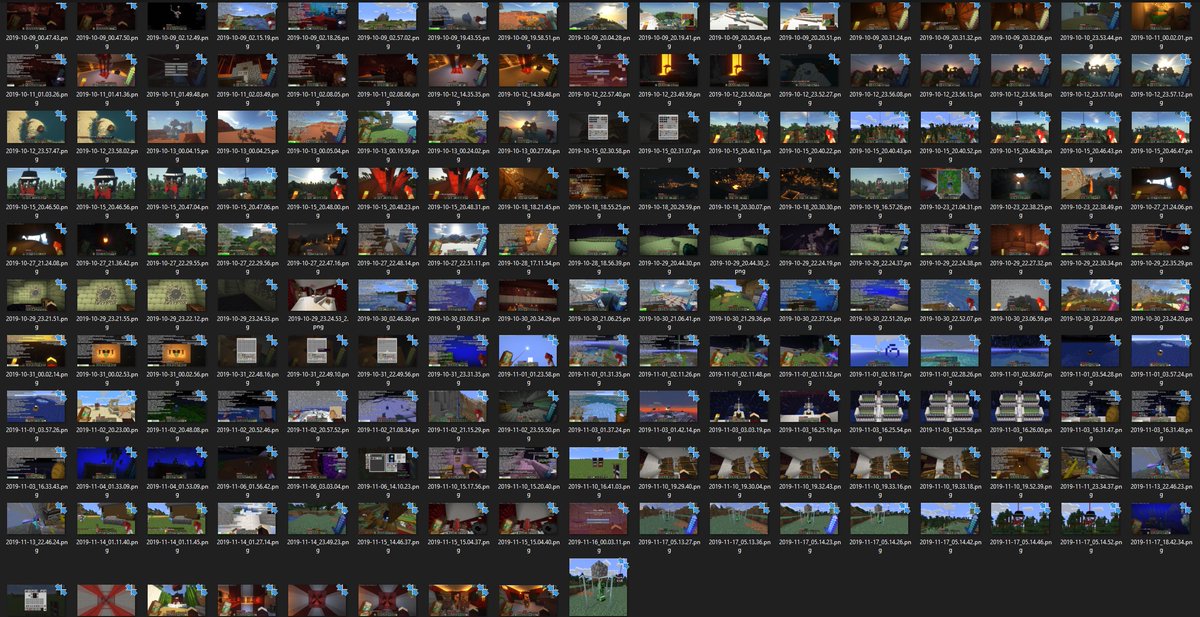The height and width of the screenshot is (617, 1200).
Task: Select thumbnail 2019-10-12_23.57.47.png
Action: point(35,127)
